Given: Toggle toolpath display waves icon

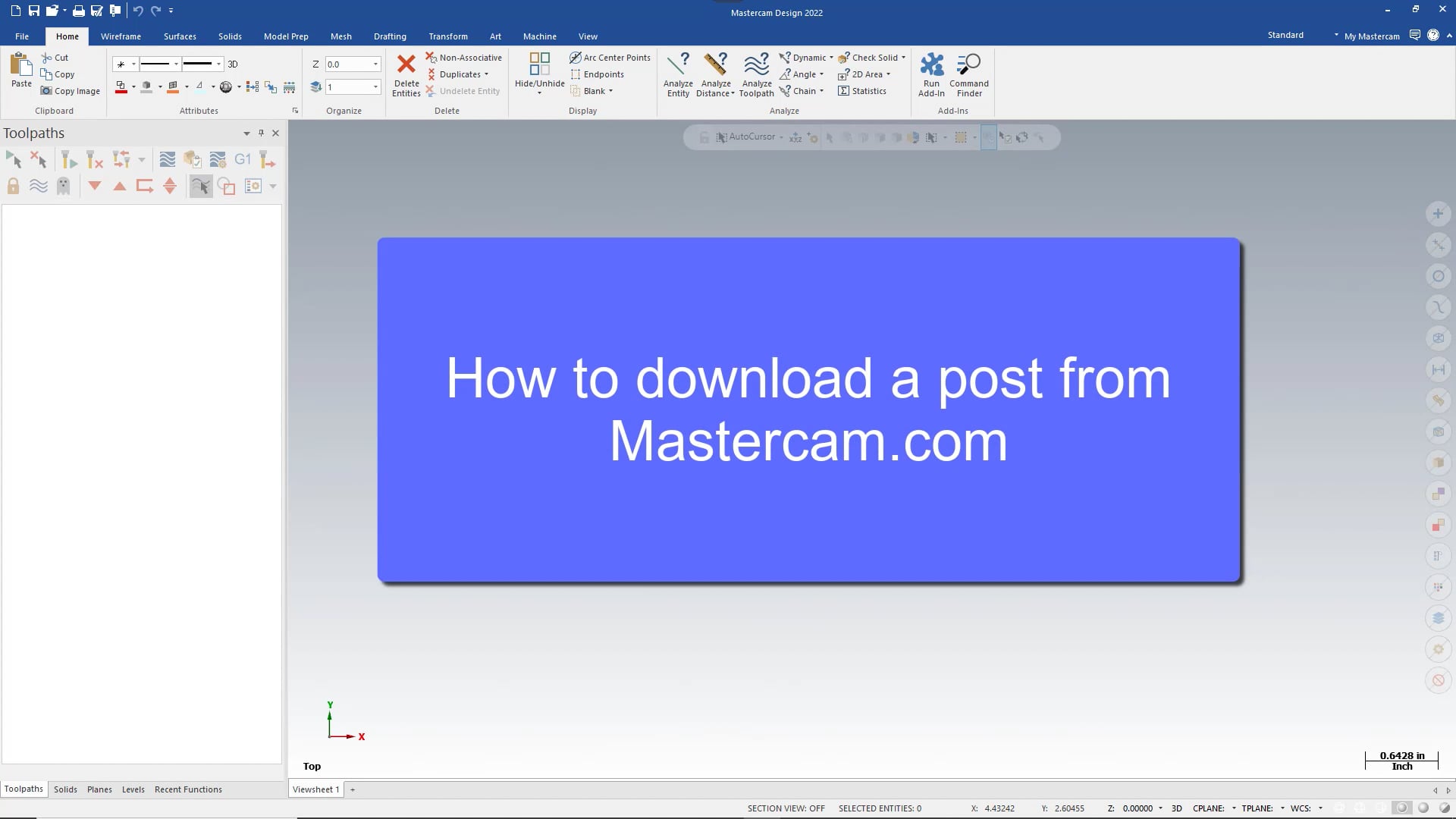Looking at the screenshot, I should pyautogui.click(x=39, y=186).
